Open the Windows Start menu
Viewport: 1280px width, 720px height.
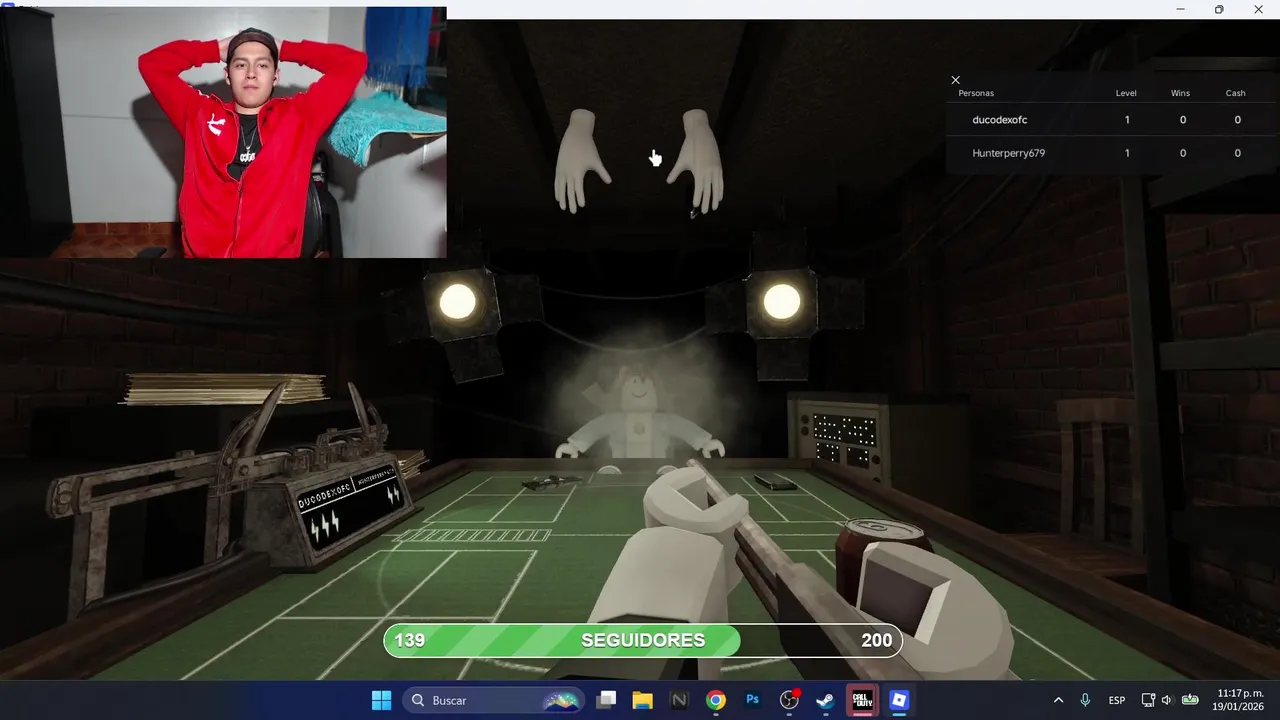point(381,700)
